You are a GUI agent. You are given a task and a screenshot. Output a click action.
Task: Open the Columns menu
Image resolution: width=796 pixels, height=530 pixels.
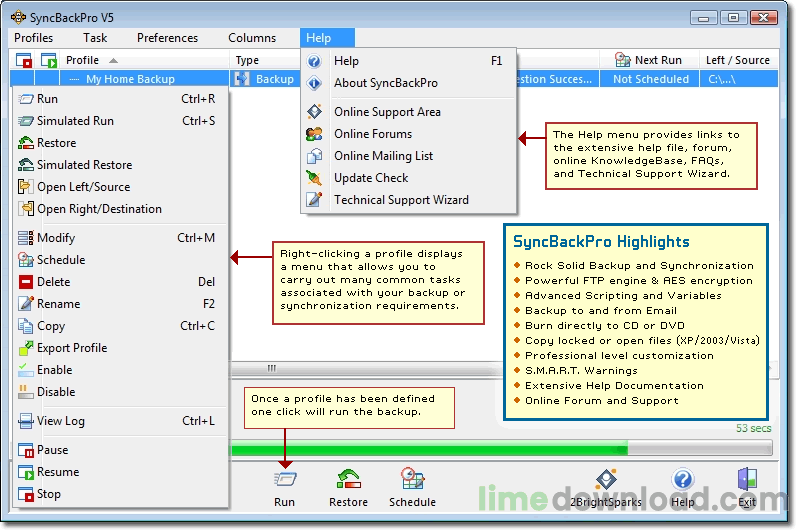click(x=252, y=38)
